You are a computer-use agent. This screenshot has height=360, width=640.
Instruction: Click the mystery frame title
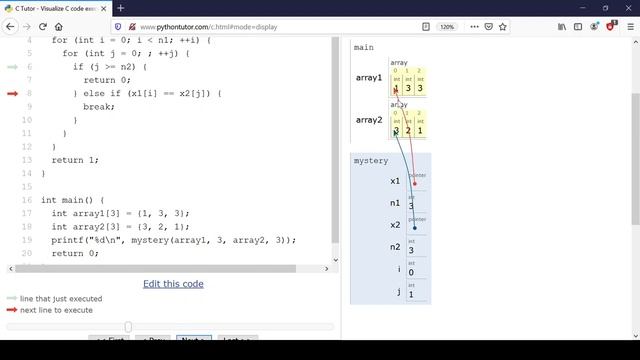click(371, 160)
